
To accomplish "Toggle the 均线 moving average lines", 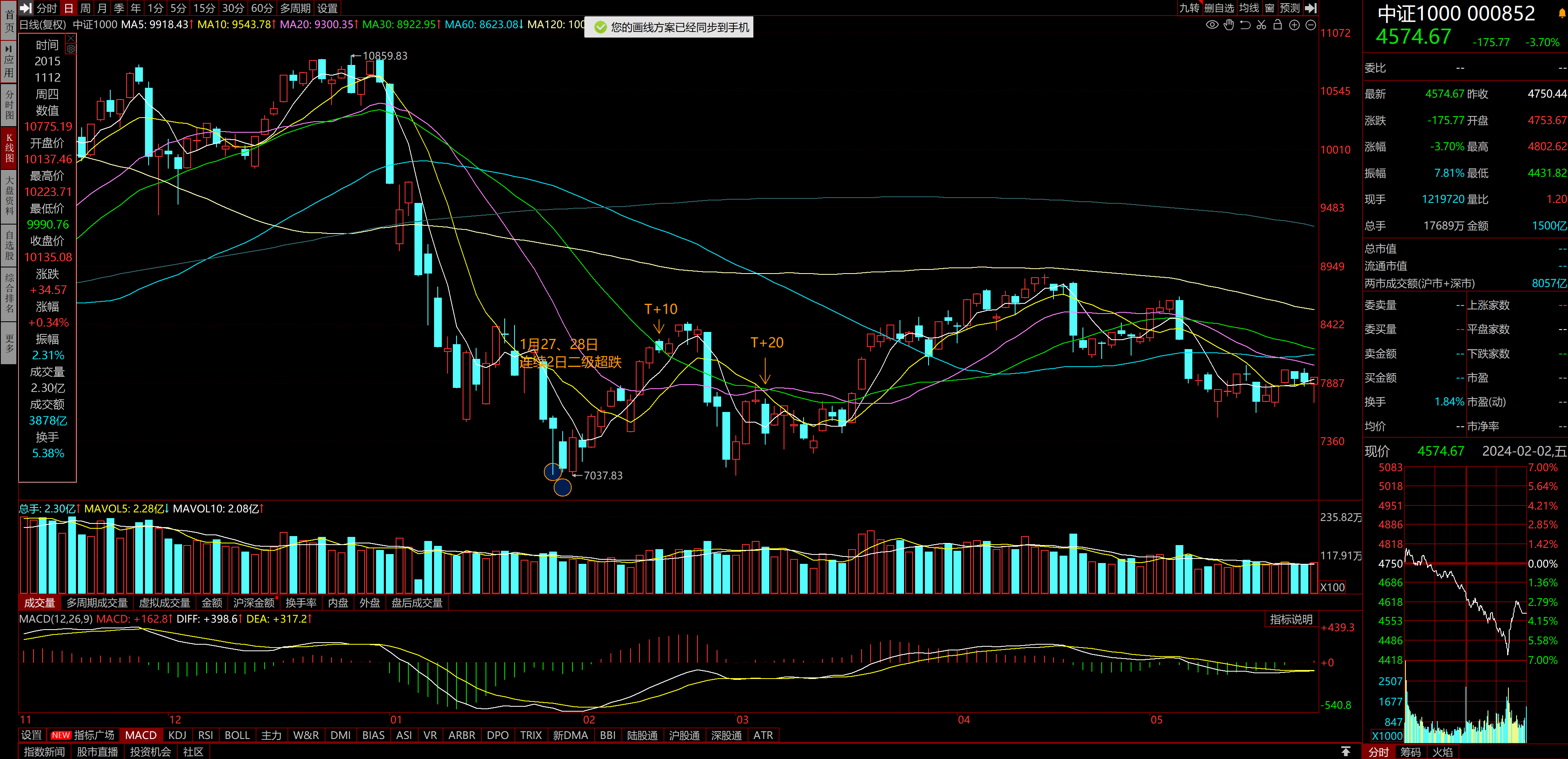I will pos(1248,8).
